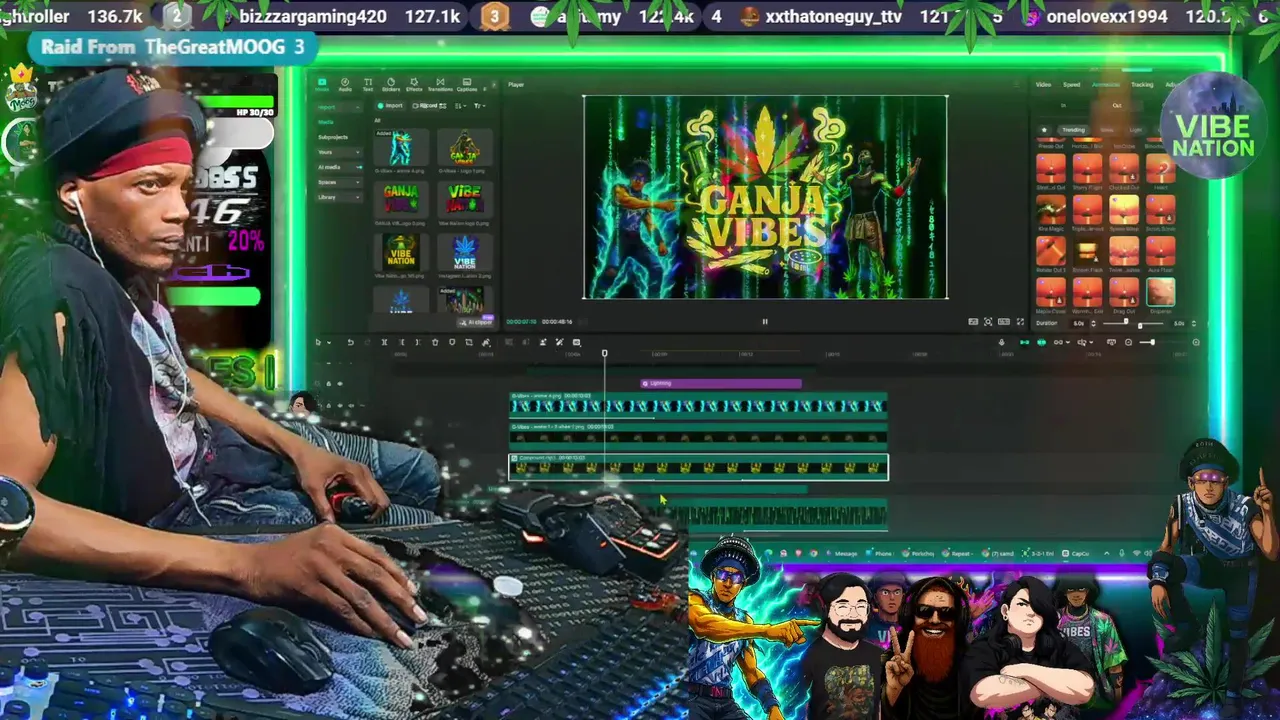Open the Media tab in CapCut
The width and height of the screenshot is (1280, 720).
pyautogui.click(x=322, y=85)
